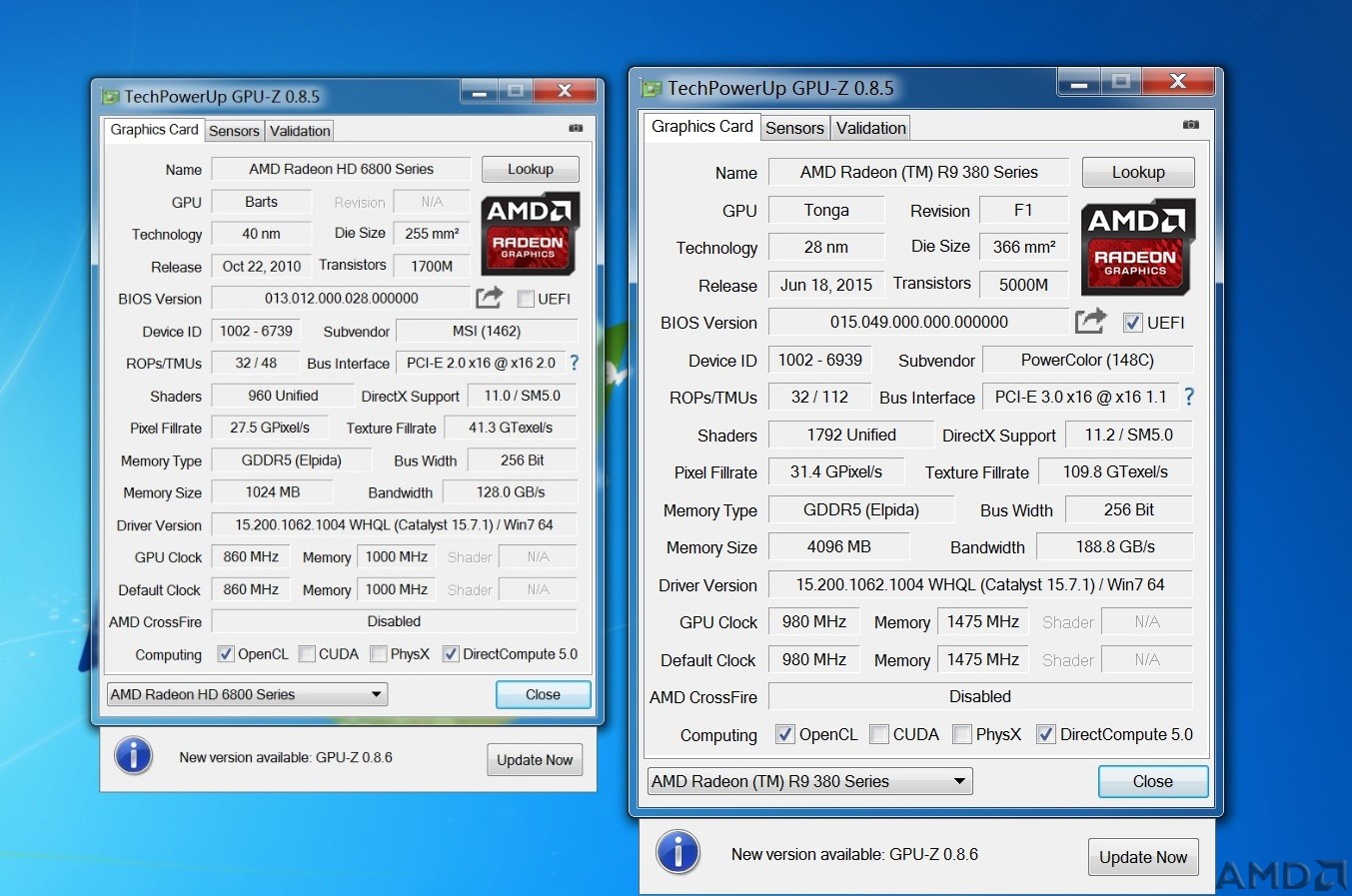Click Lookup button in HD 6800 window
The height and width of the screenshot is (896, 1352).
click(x=531, y=169)
